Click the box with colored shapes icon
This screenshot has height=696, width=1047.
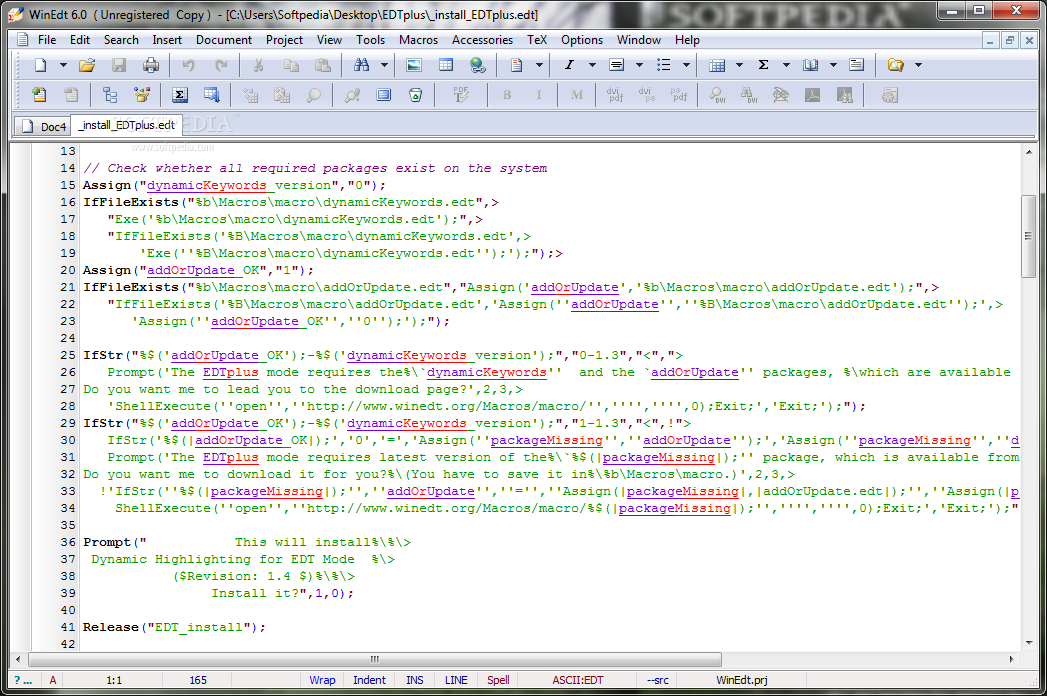[x=142, y=96]
